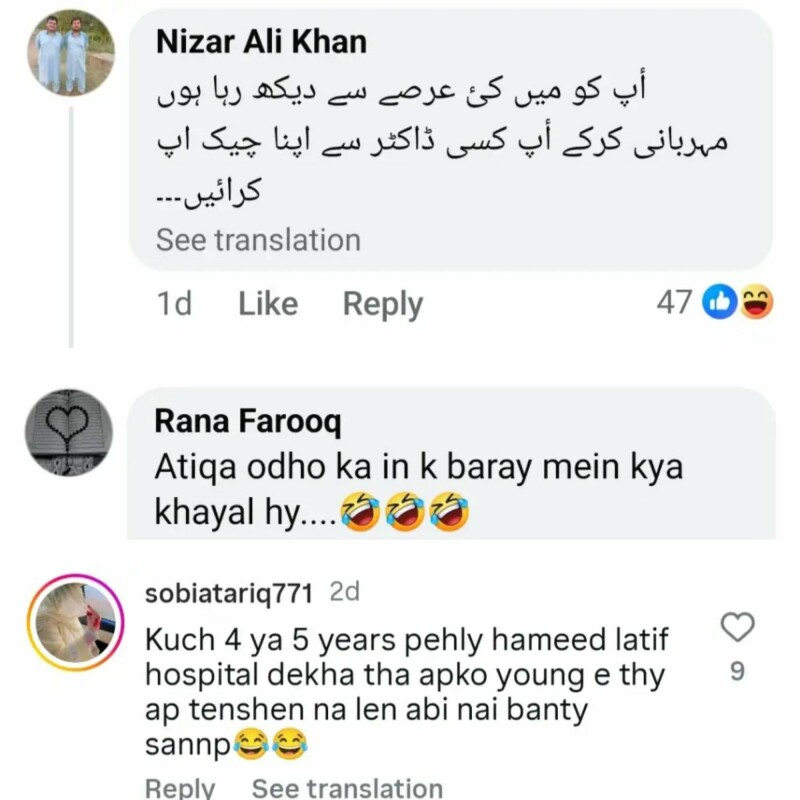Click the blue thumbs-up reaction icon
800x800 pixels.
720,302
